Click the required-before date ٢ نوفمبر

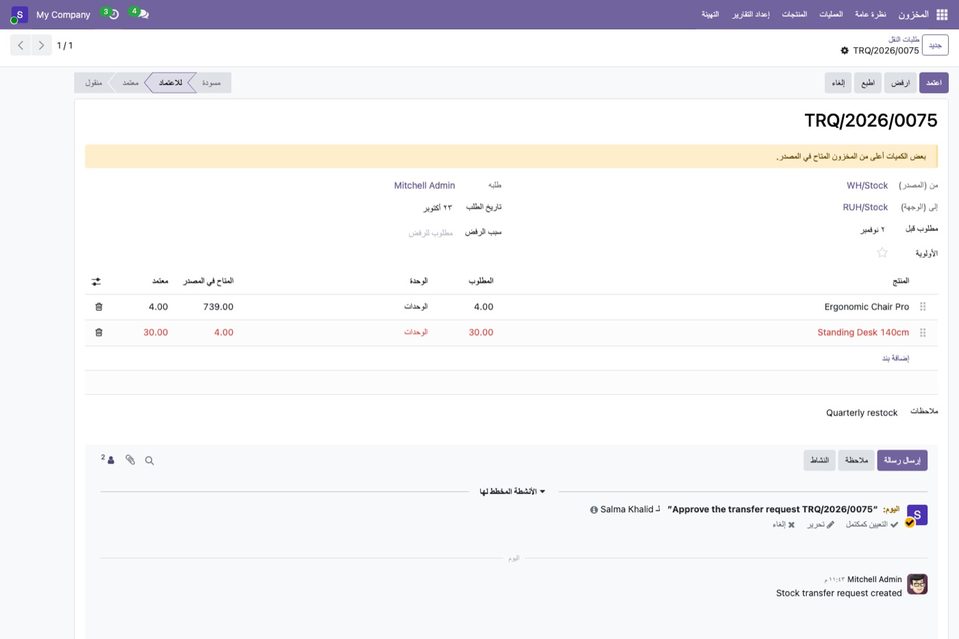tap(873, 230)
